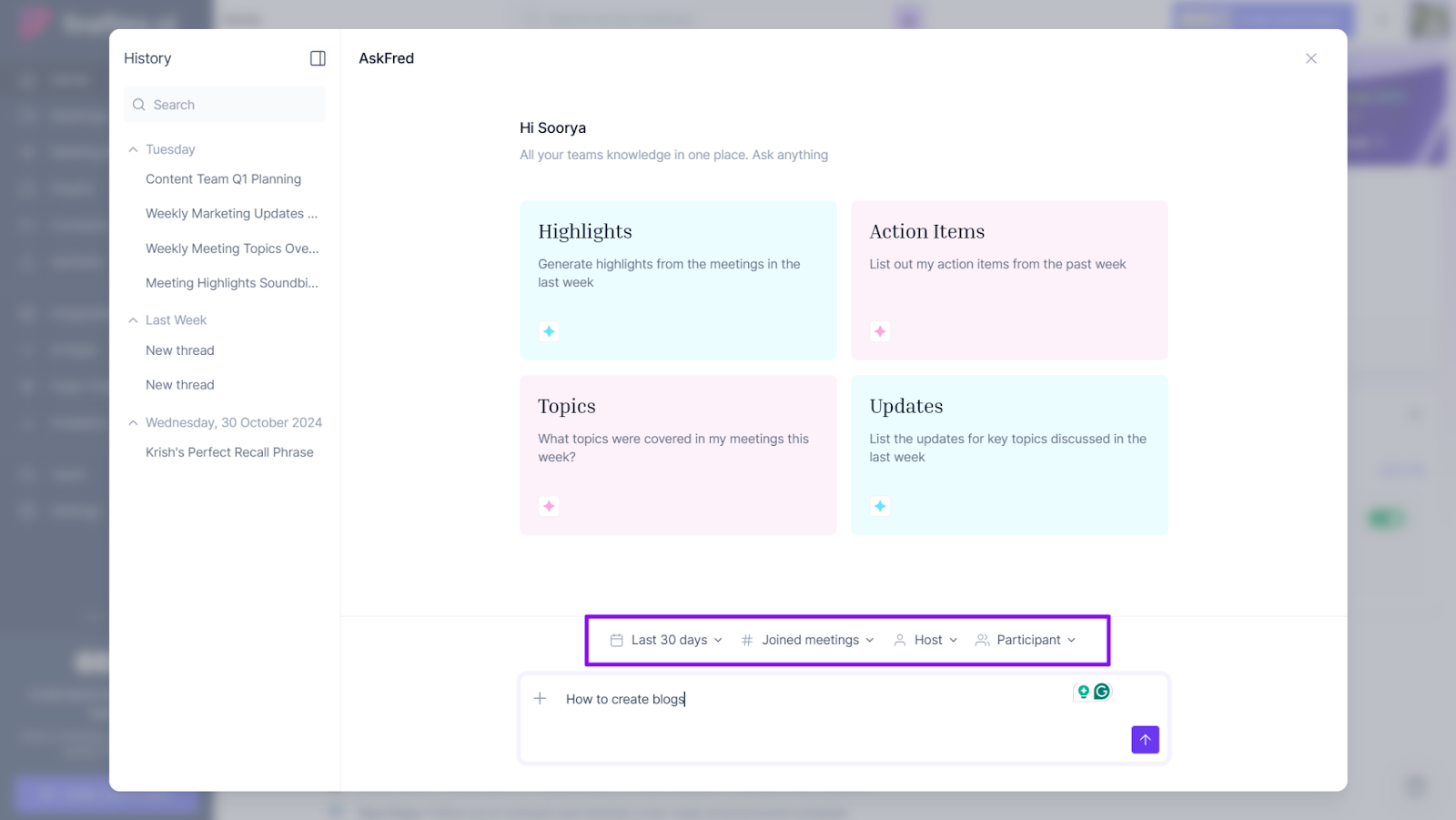Collapse the Wednesday, 30 October 2024 group
Viewport: 1456px width, 820px height.
[x=134, y=422]
